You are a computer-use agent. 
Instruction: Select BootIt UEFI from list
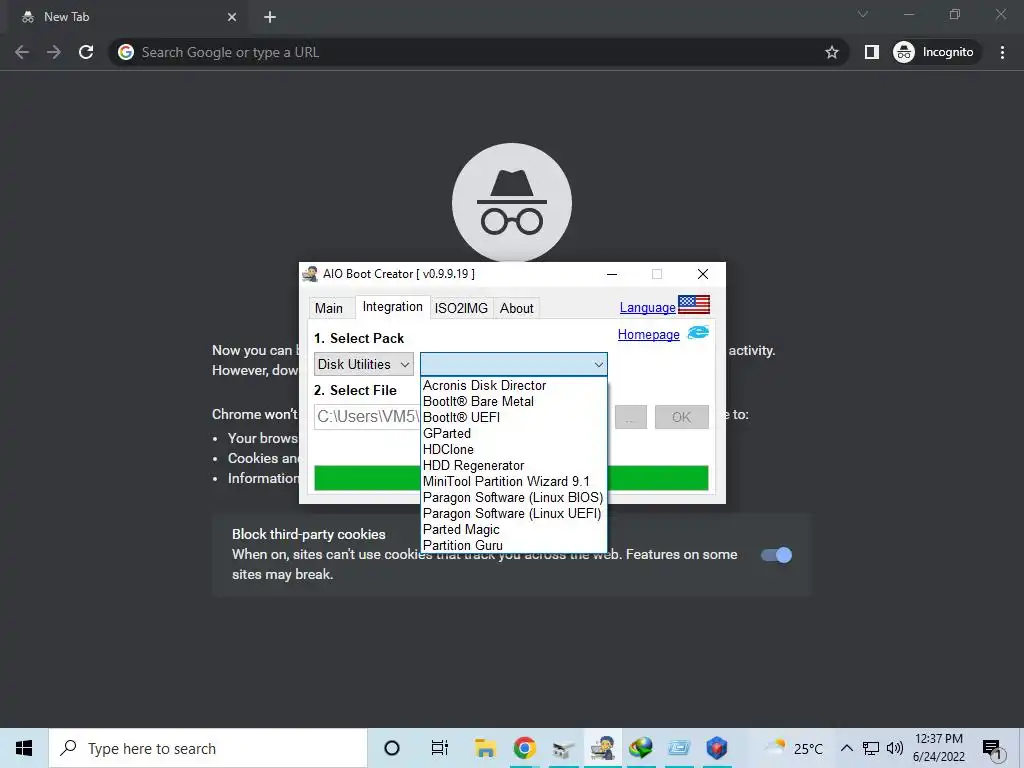click(513, 417)
